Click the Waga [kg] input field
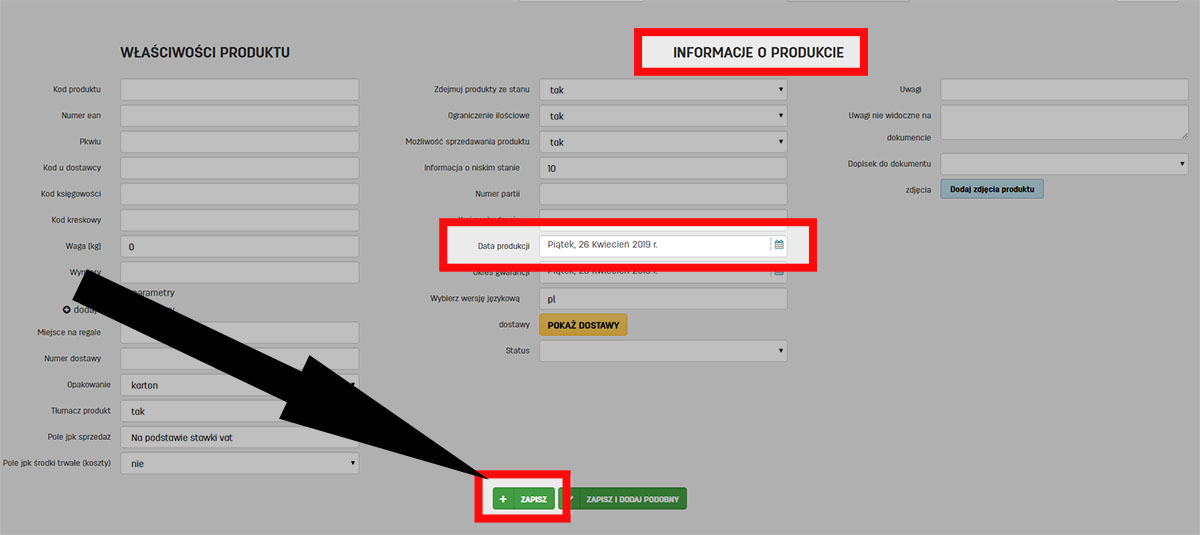 pyautogui.click(x=239, y=246)
